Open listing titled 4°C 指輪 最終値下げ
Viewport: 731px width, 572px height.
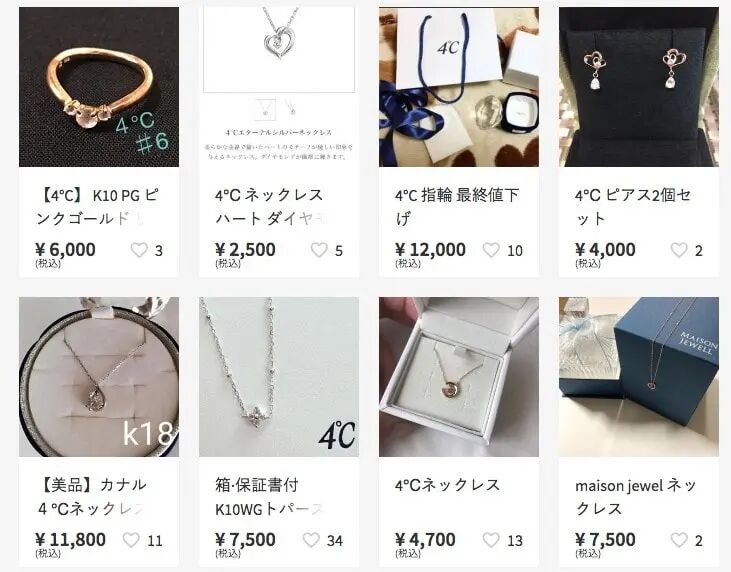(456, 207)
